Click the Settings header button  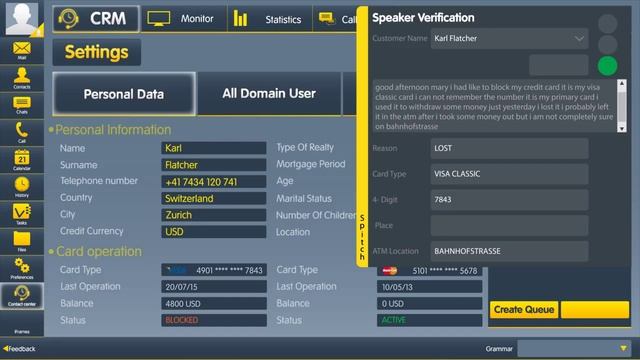point(97,52)
